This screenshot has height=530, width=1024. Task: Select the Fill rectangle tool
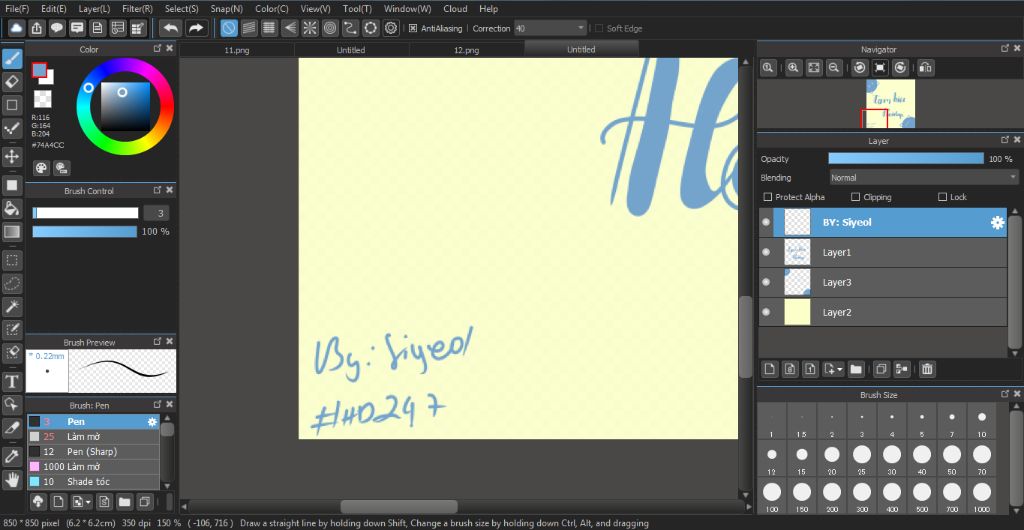click(12, 185)
